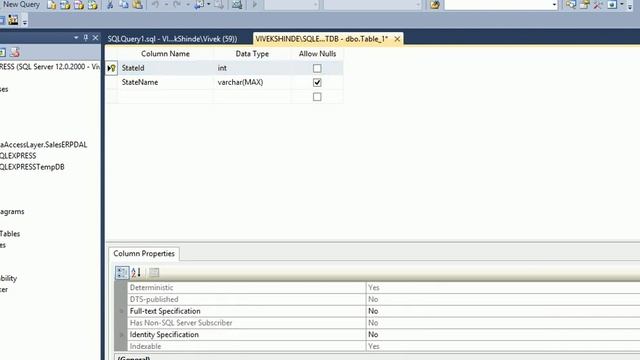
Task: Click the Properties Window toolbar icon
Action: pos(584,5)
